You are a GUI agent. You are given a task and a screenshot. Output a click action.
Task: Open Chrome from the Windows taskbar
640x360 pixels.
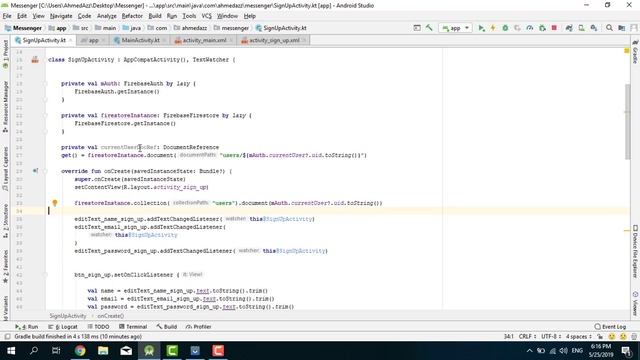pyautogui.click(x=80, y=351)
